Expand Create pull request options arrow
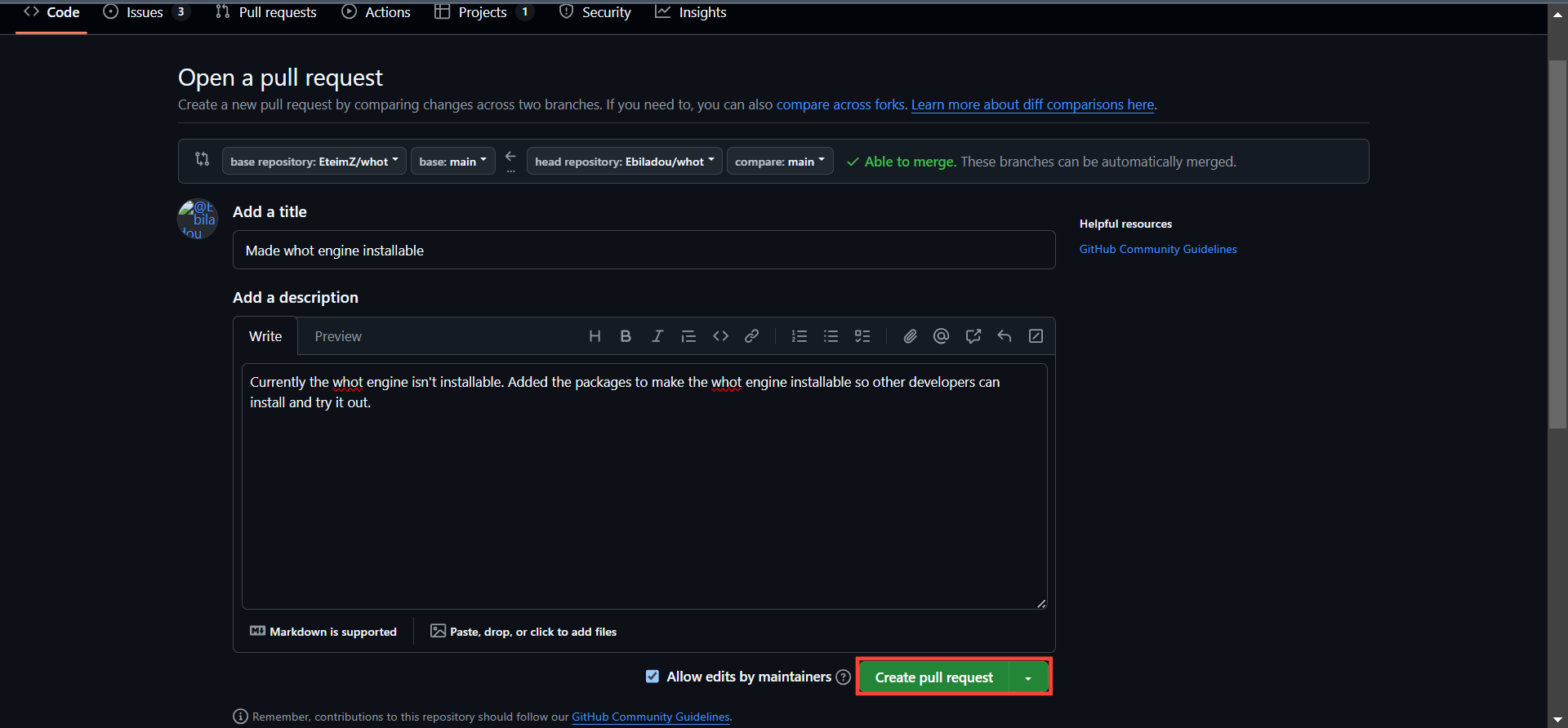 point(1029,677)
